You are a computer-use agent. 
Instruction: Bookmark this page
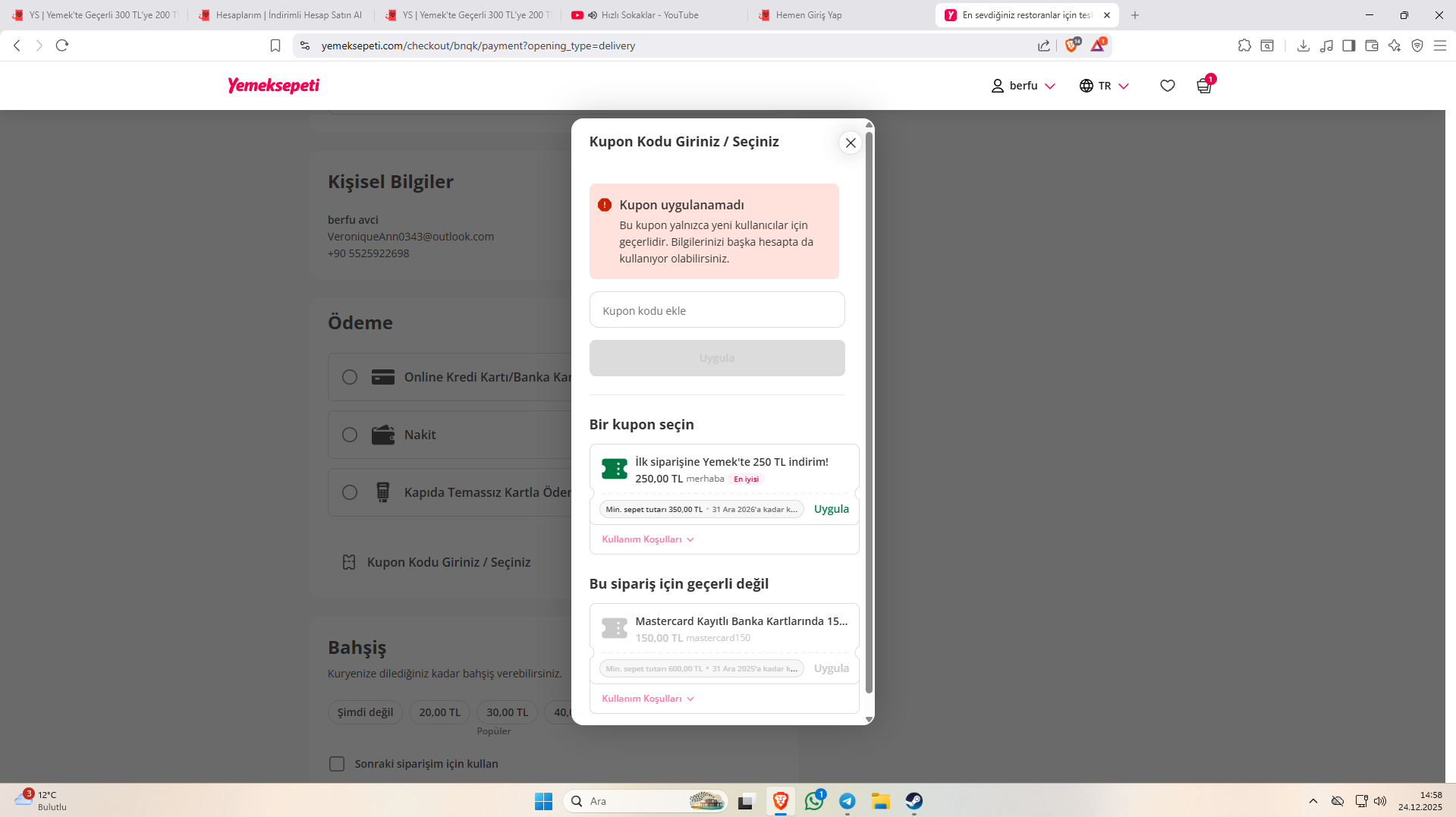click(x=275, y=46)
